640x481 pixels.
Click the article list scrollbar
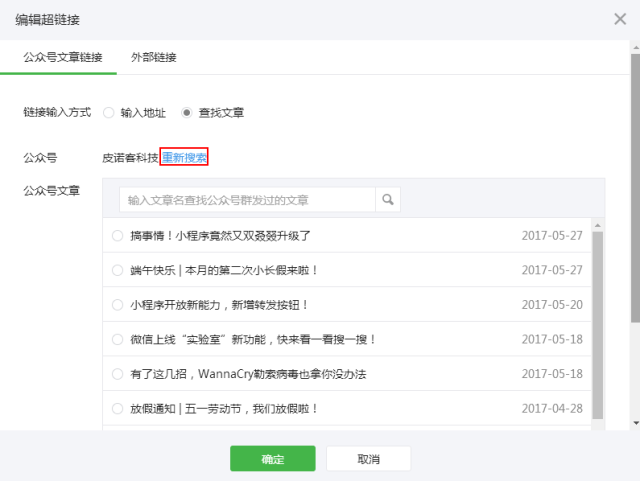point(598,320)
